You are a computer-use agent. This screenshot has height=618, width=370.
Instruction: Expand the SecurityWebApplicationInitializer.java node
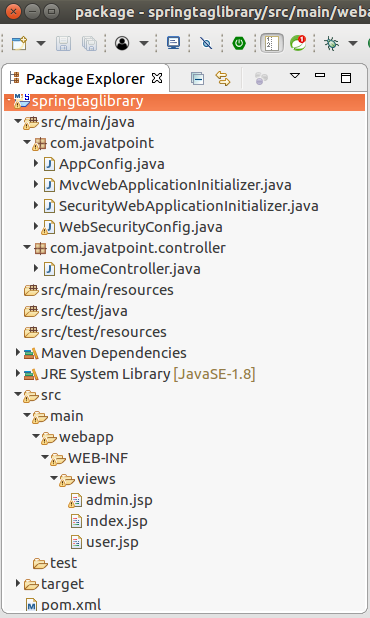pyautogui.click(x=36, y=205)
